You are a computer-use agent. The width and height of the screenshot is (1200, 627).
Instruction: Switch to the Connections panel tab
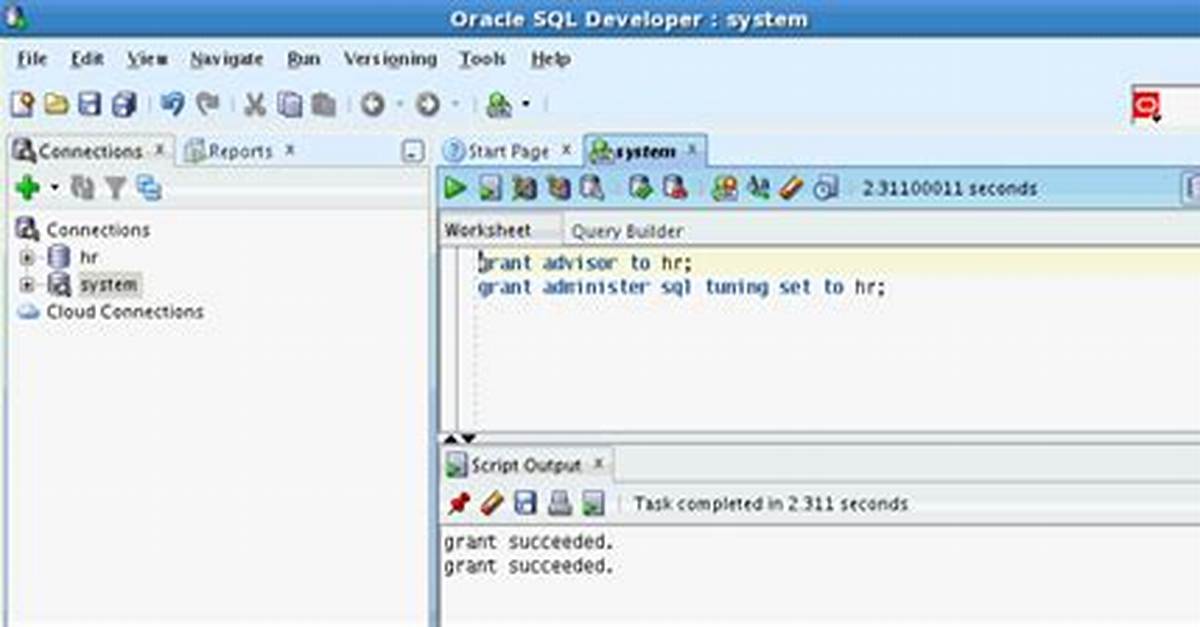point(90,151)
